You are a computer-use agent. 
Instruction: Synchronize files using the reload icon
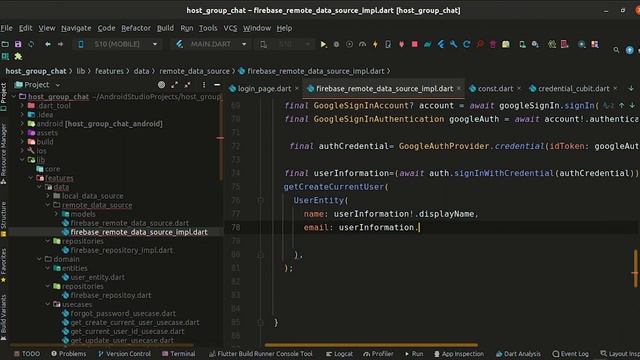(31, 44)
